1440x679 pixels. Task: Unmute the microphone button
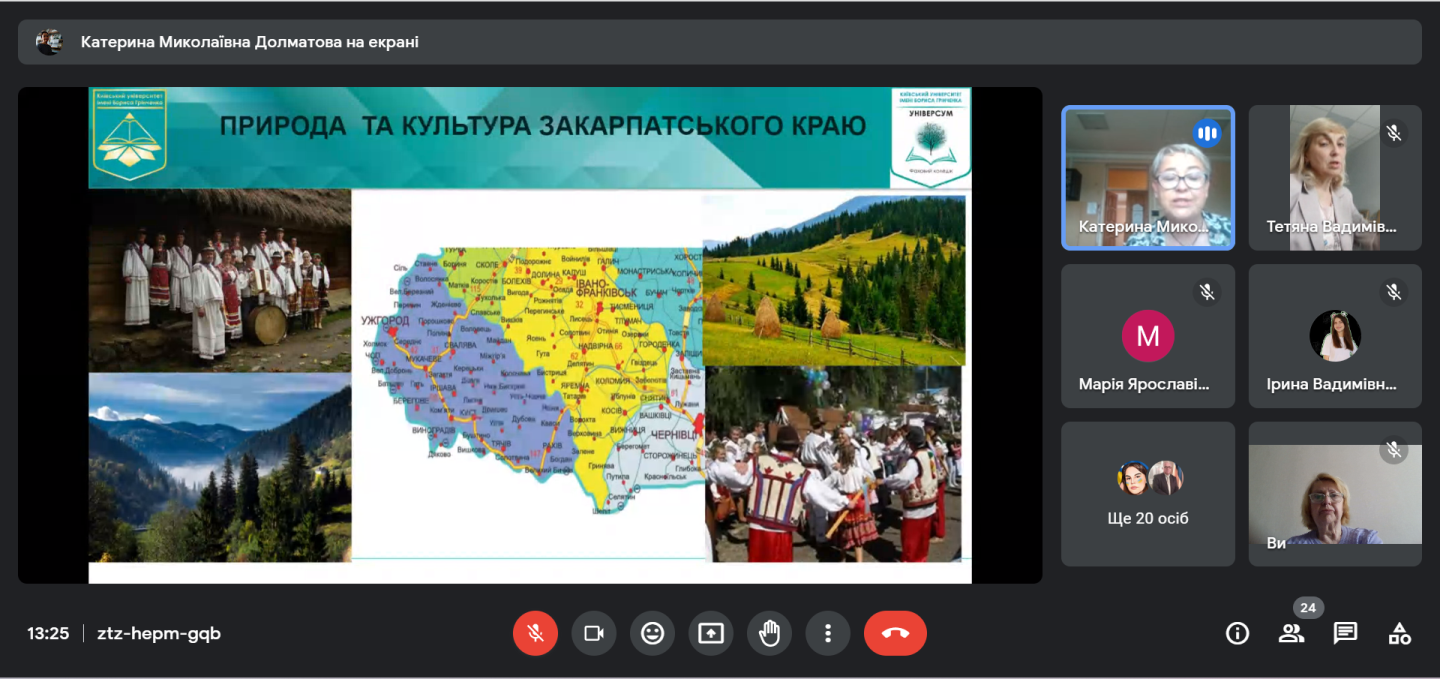[535, 633]
